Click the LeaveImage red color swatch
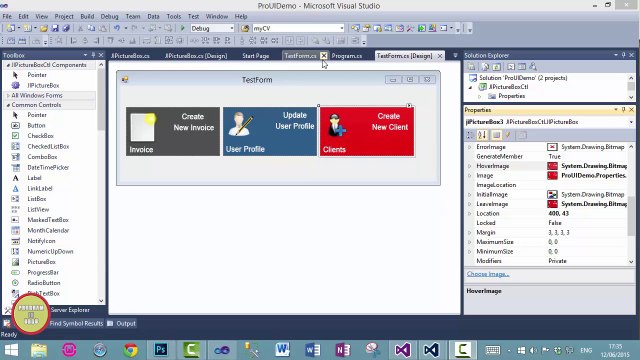Image resolution: width=640 pixels, height=360 pixels. coord(552,204)
